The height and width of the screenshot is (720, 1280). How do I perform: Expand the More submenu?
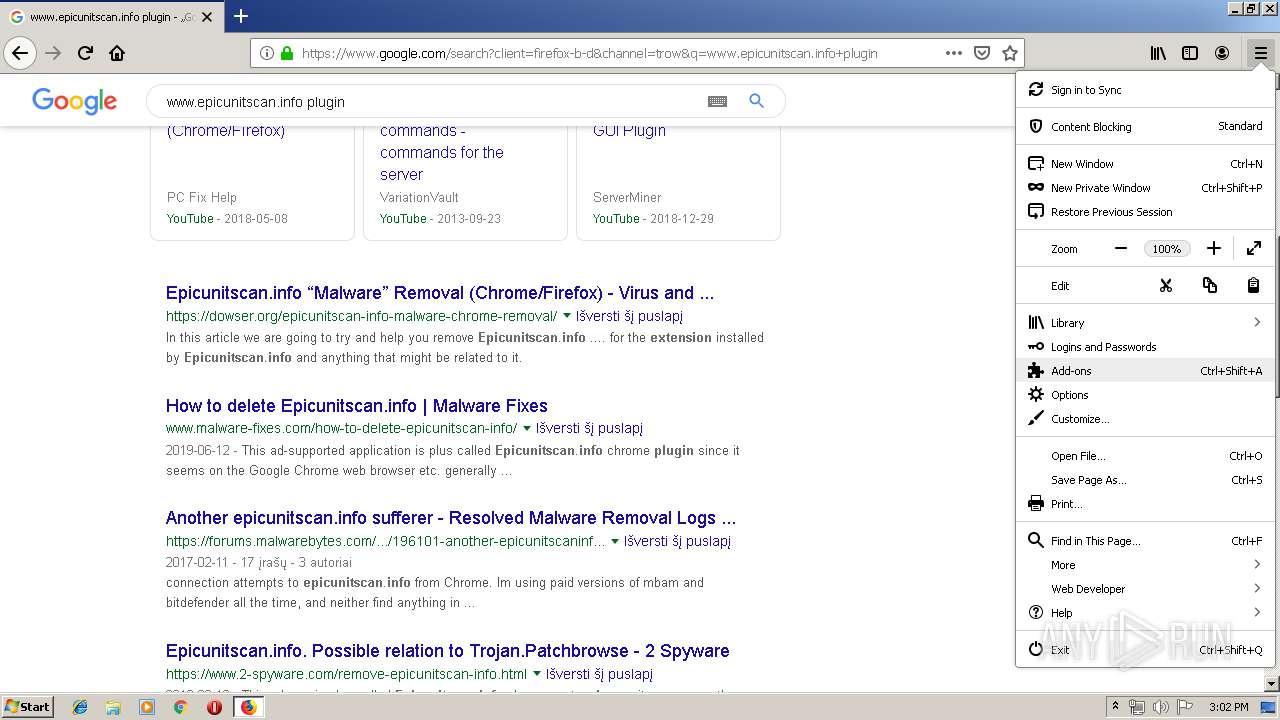pos(1145,565)
